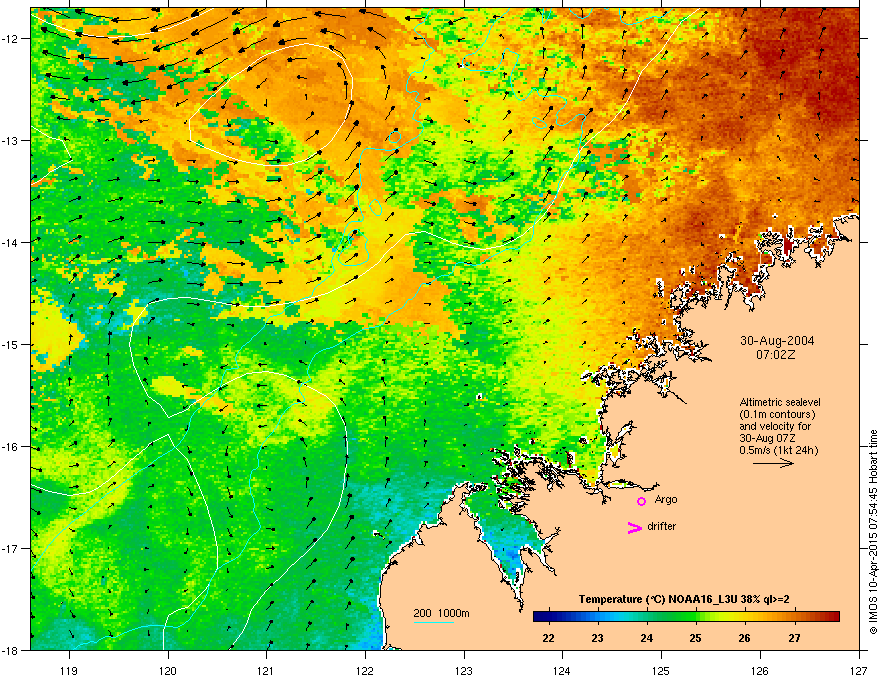Click the colorbar value '23'
Image resolution: width=880 pixels, height=680 pixels.
pyautogui.click(x=597, y=638)
